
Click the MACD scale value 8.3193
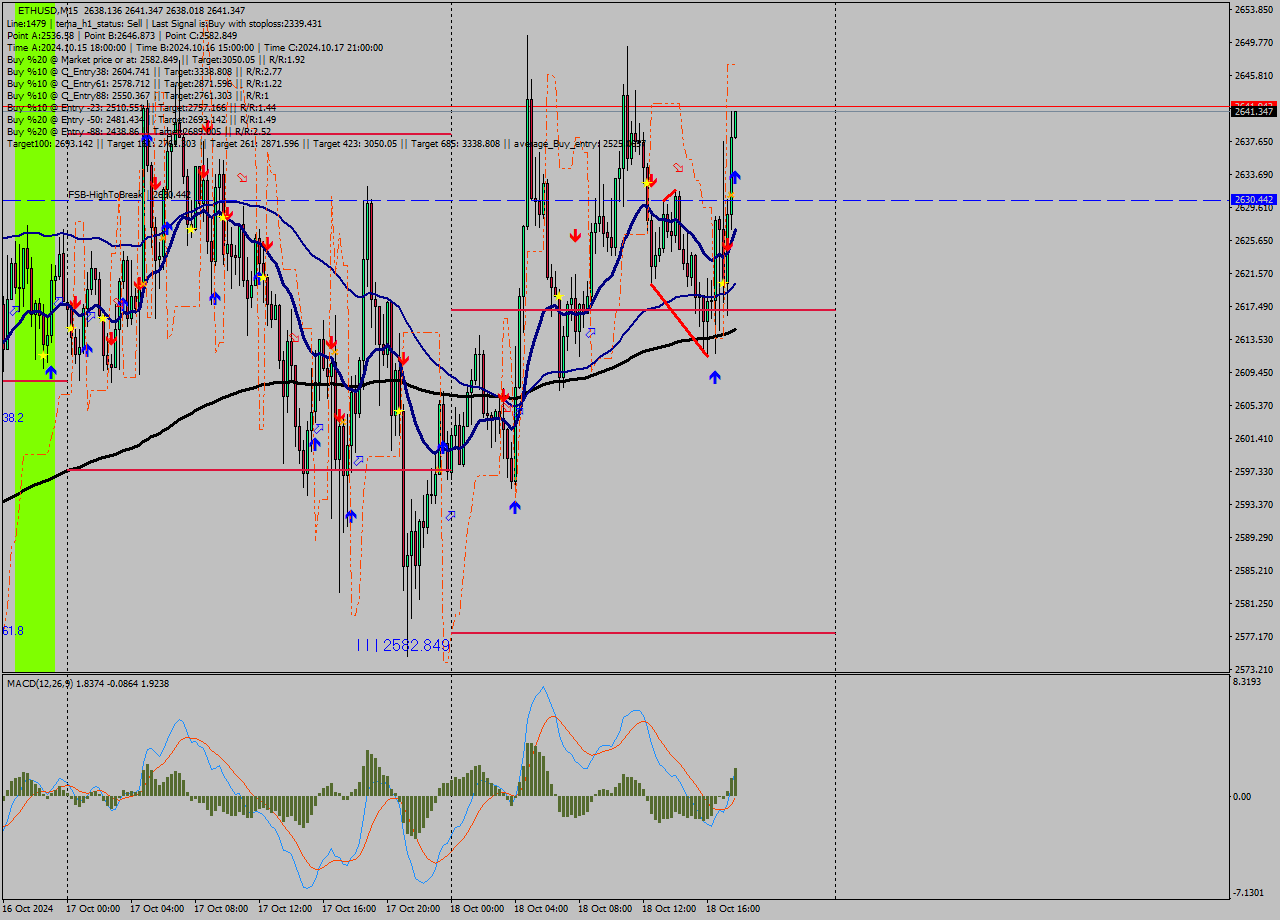[1248, 681]
